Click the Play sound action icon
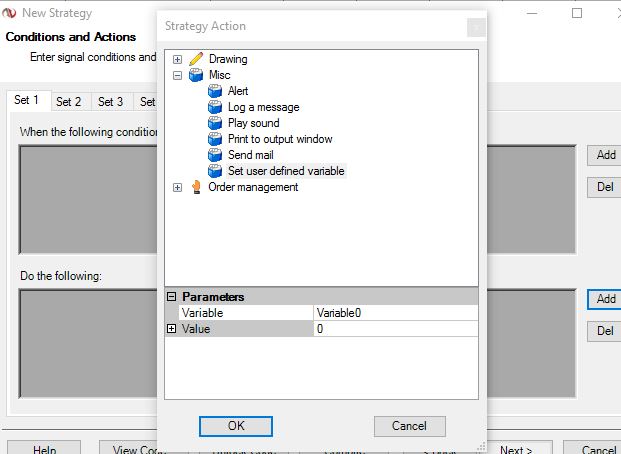This screenshot has height=454, width=621. click(x=215, y=123)
